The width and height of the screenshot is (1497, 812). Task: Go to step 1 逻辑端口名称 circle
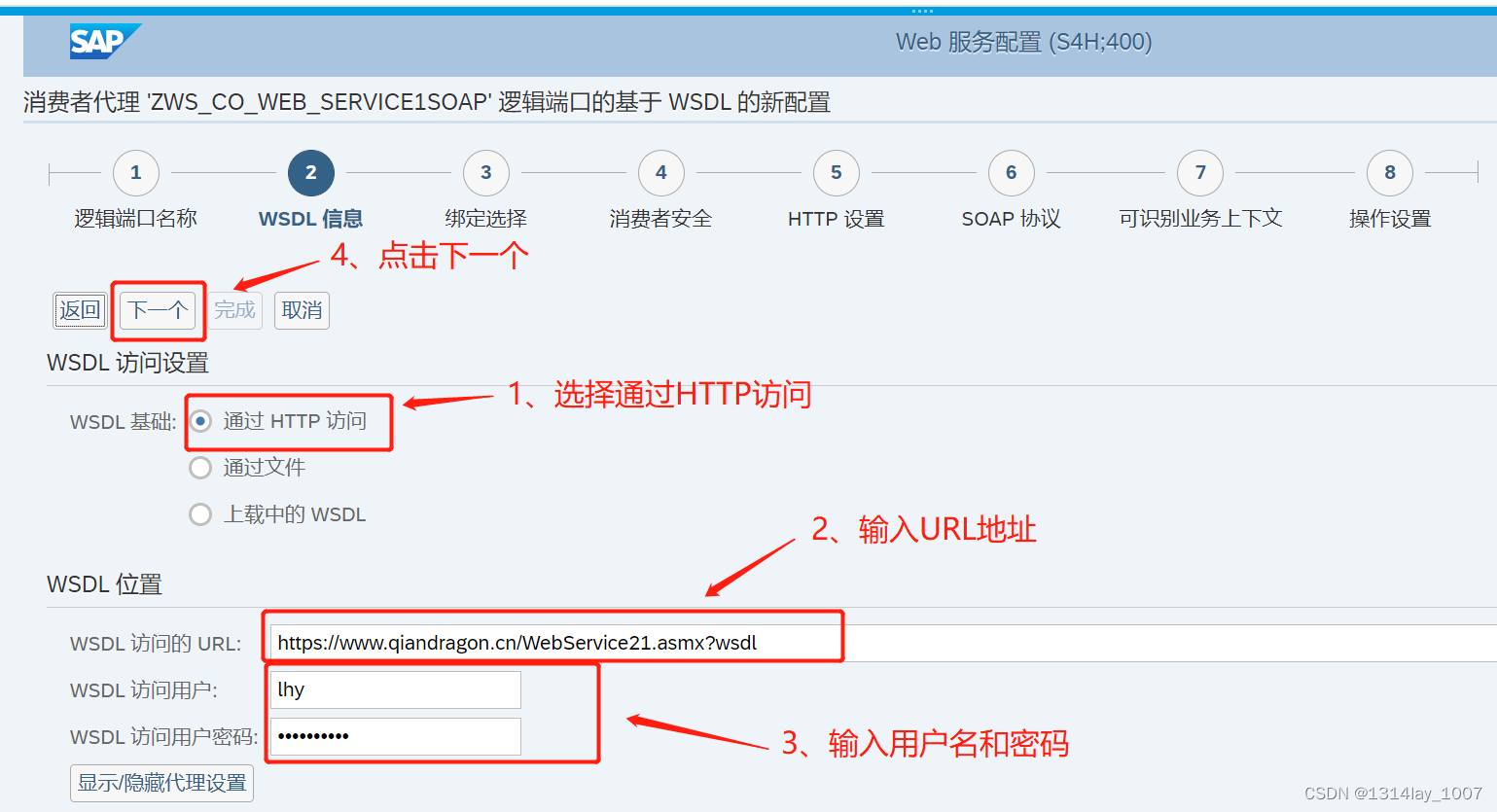[136, 173]
